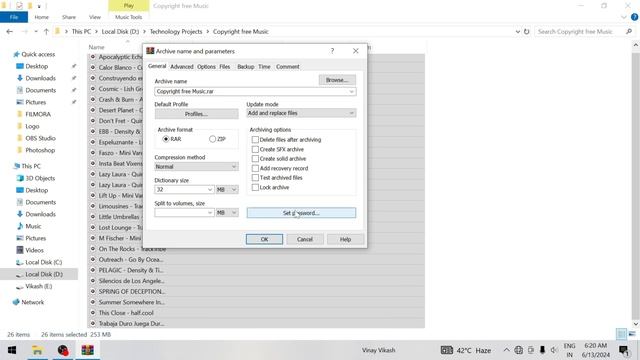The height and width of the screenshot is (360, 640).
Task: Click the Archive name text field
Action: tap(251, 91)
